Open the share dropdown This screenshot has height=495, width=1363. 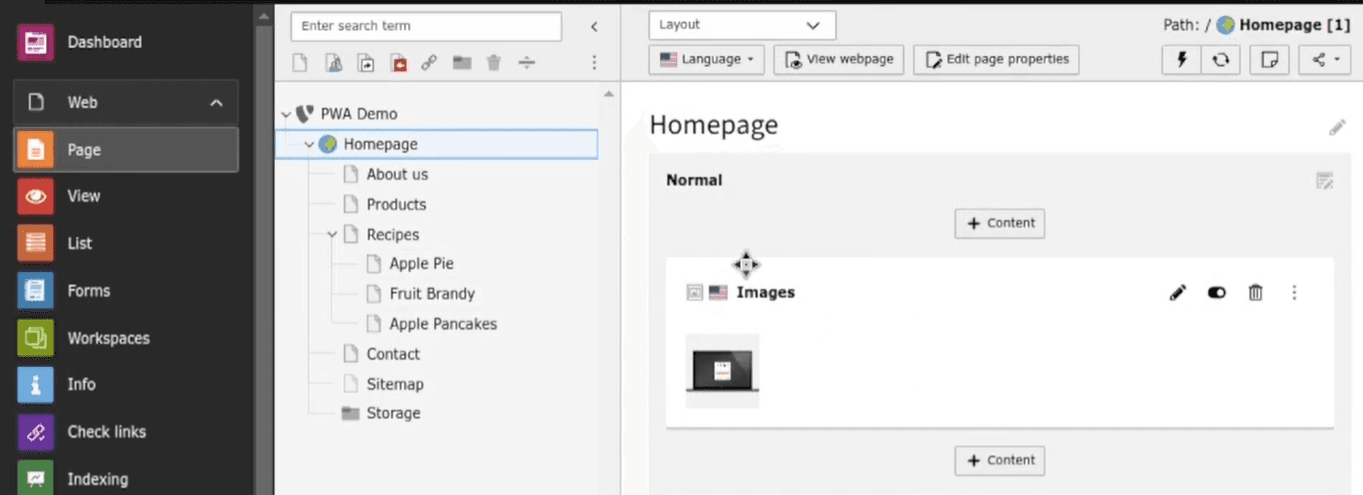point(1325,59)
